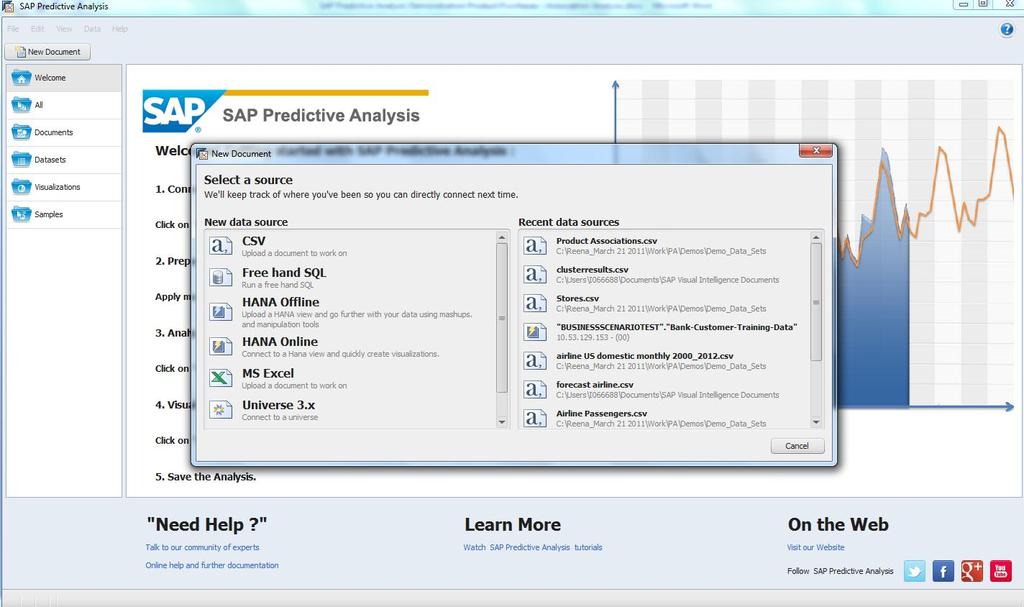1024x607 pixels.
Task: Select 'Stores.csv' recent source text
Action: pyautogui.click(x=577, y=299)
